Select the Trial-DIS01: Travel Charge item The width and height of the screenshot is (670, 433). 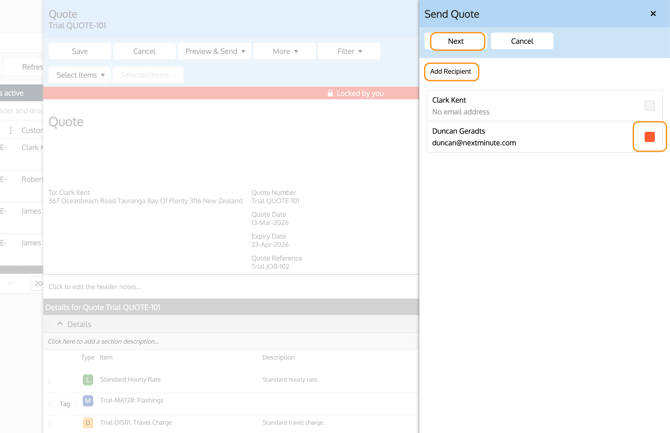(x=136, y=422)
